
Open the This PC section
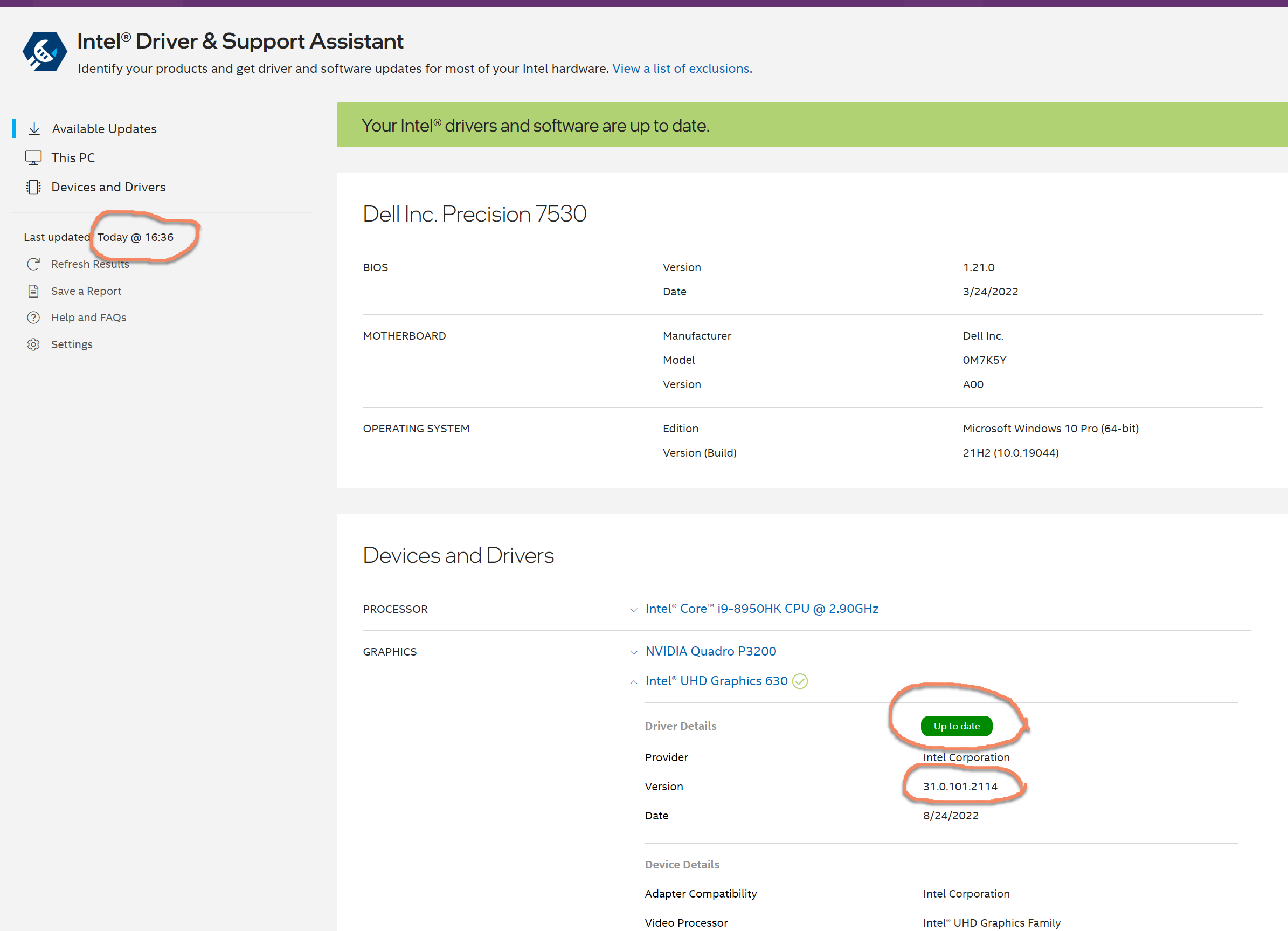point(73,157)
